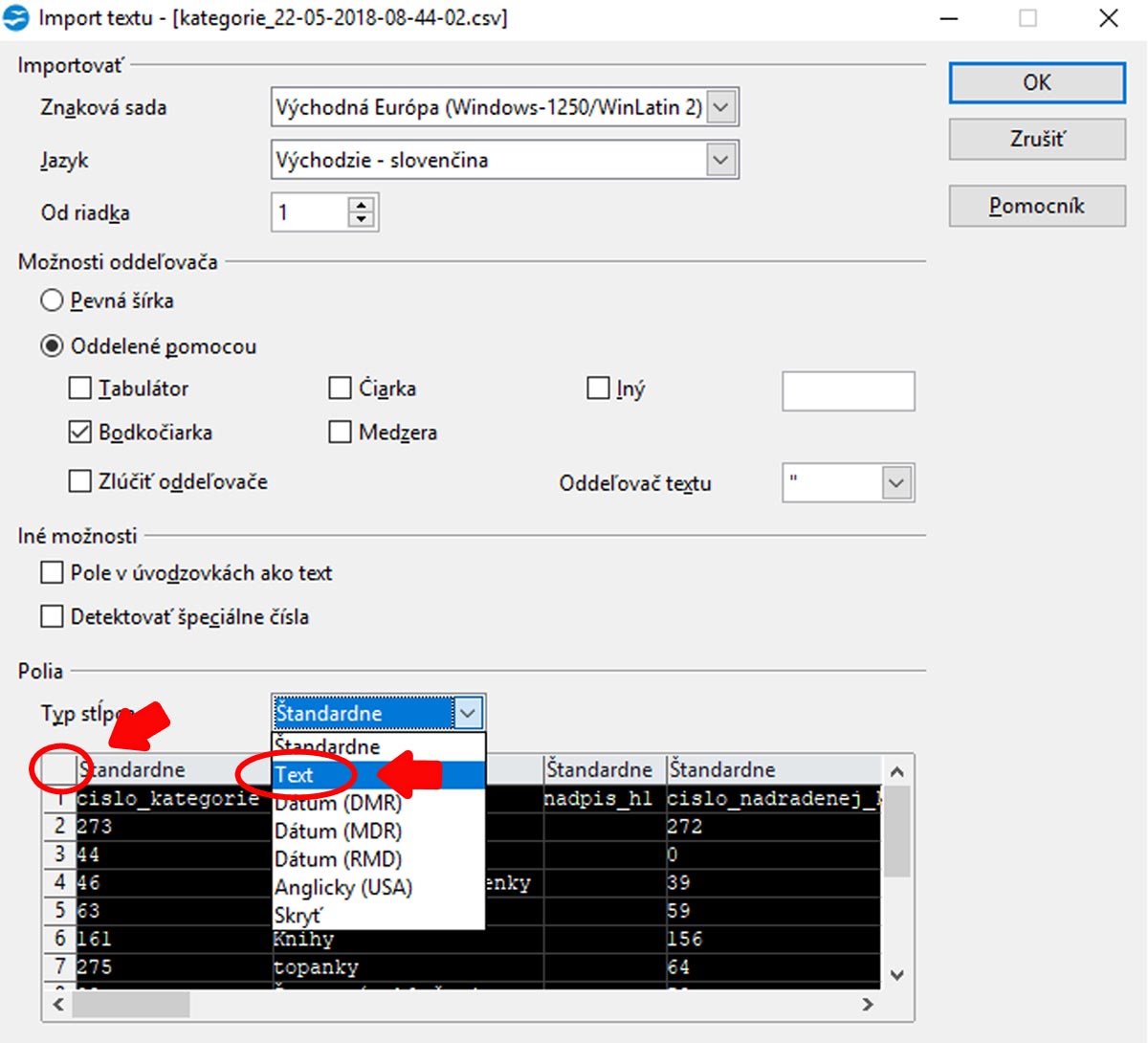
Task: Enable Medzera space separator checkbox
Action: (x=340, y=433)
